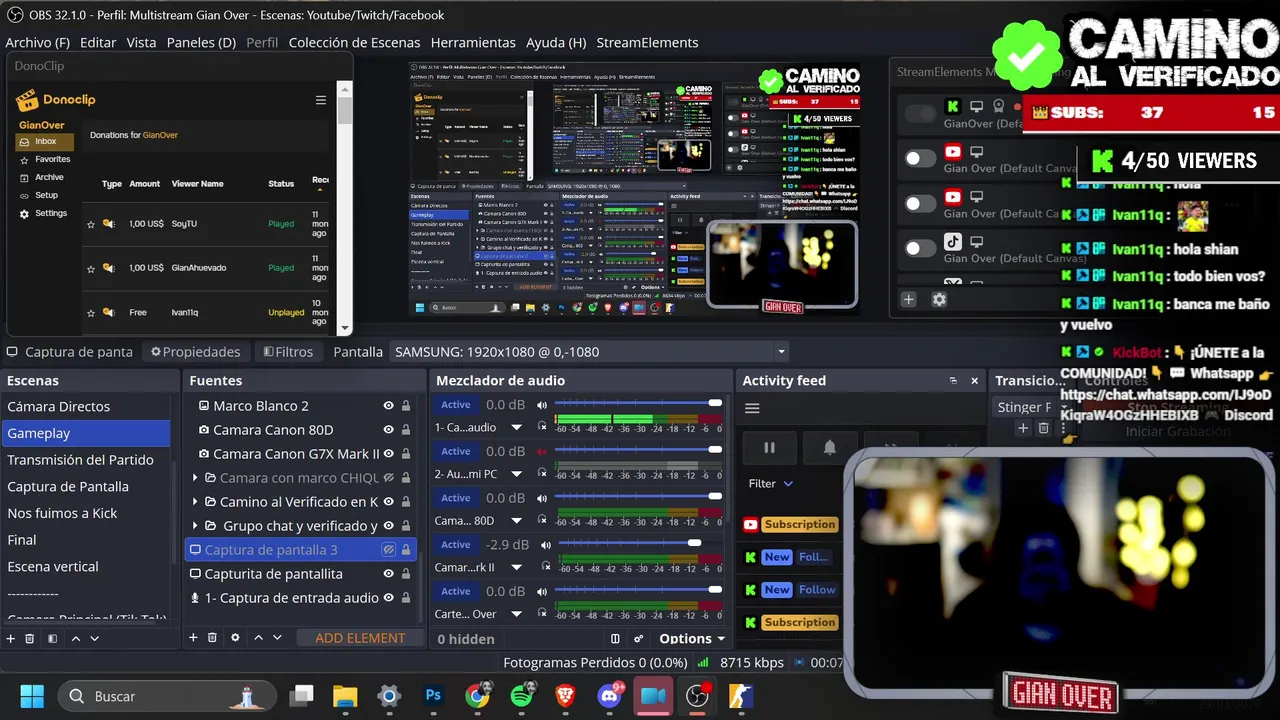Open options dropdown for 1- Ca...audio mixer channel
This screenshot has width=1280, height=720.
tap(516, 427)
